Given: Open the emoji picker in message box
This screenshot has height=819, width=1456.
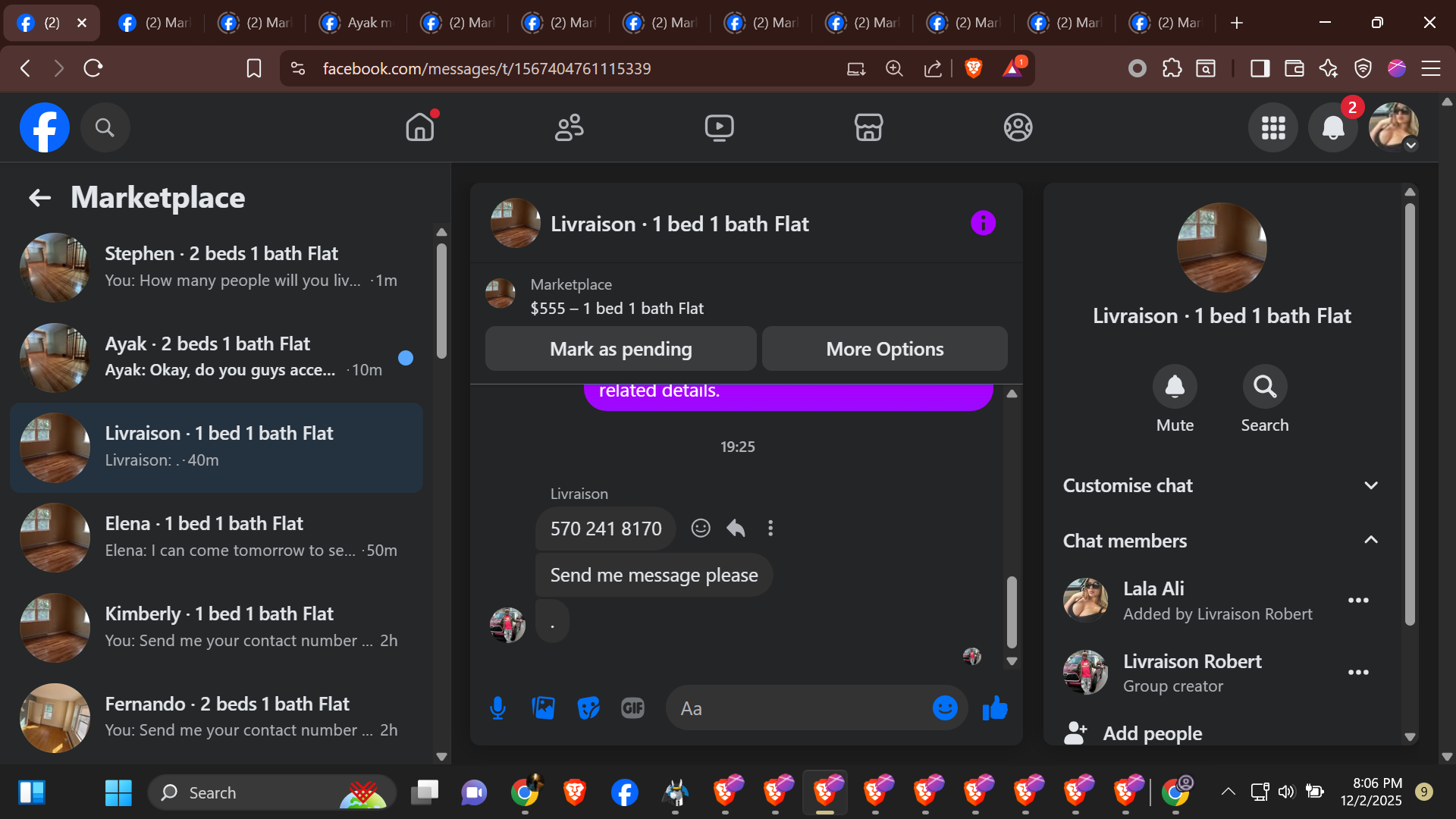Looking at the screenshot, I should tap(945, 708).
